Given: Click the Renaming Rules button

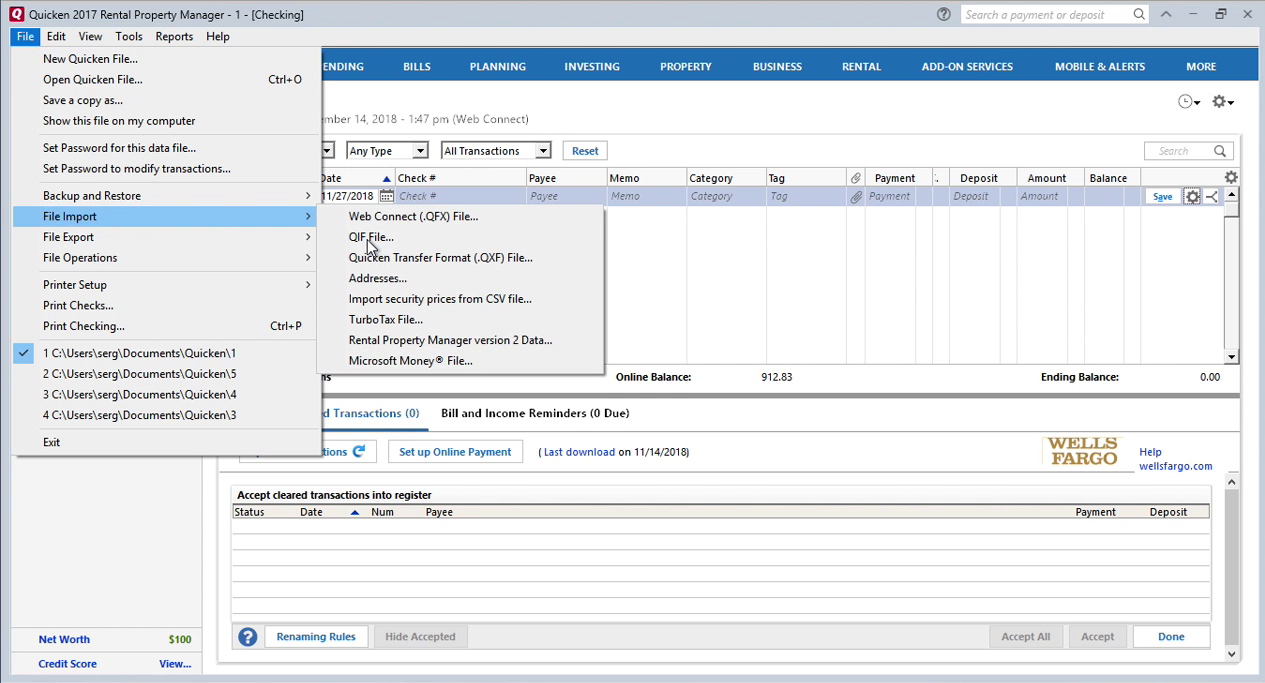Looking at the screenshot, I should (x=316, y=636).
